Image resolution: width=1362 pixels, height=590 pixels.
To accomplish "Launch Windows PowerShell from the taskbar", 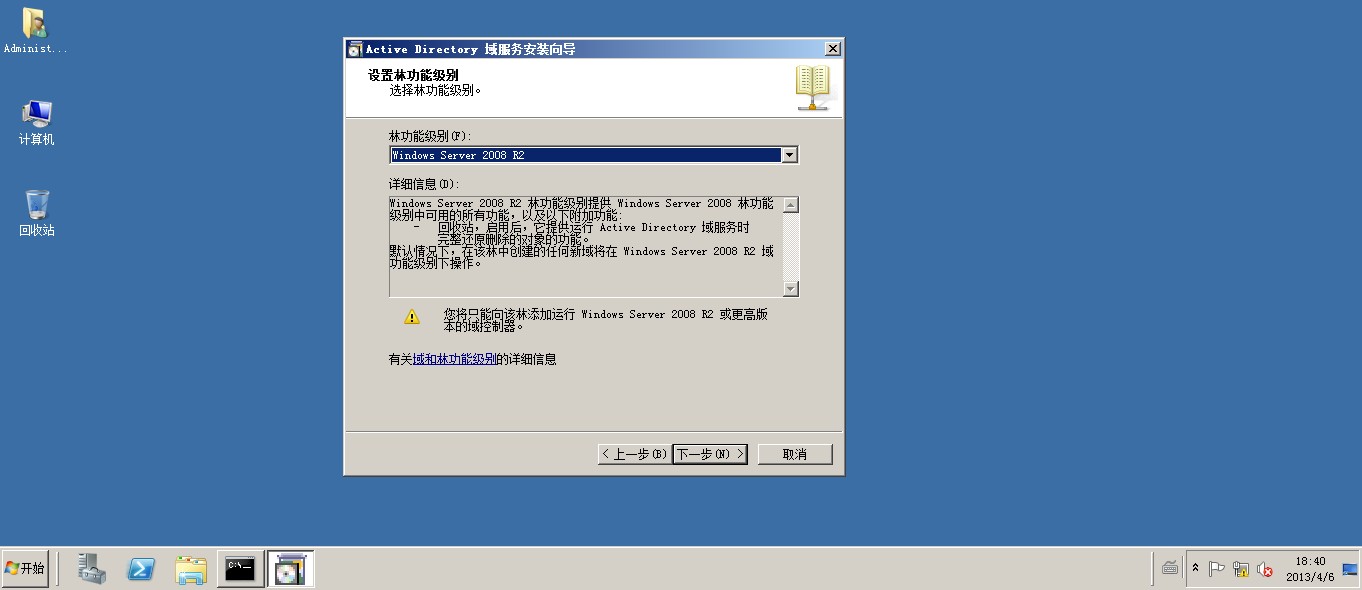I will pyautogui.click(x=141, y=568).
